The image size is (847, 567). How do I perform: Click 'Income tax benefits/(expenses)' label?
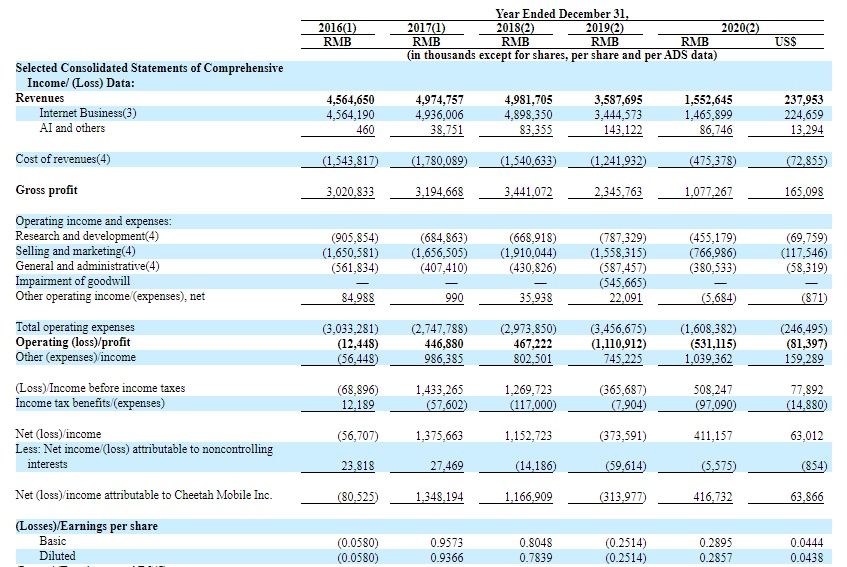point(90,403)
